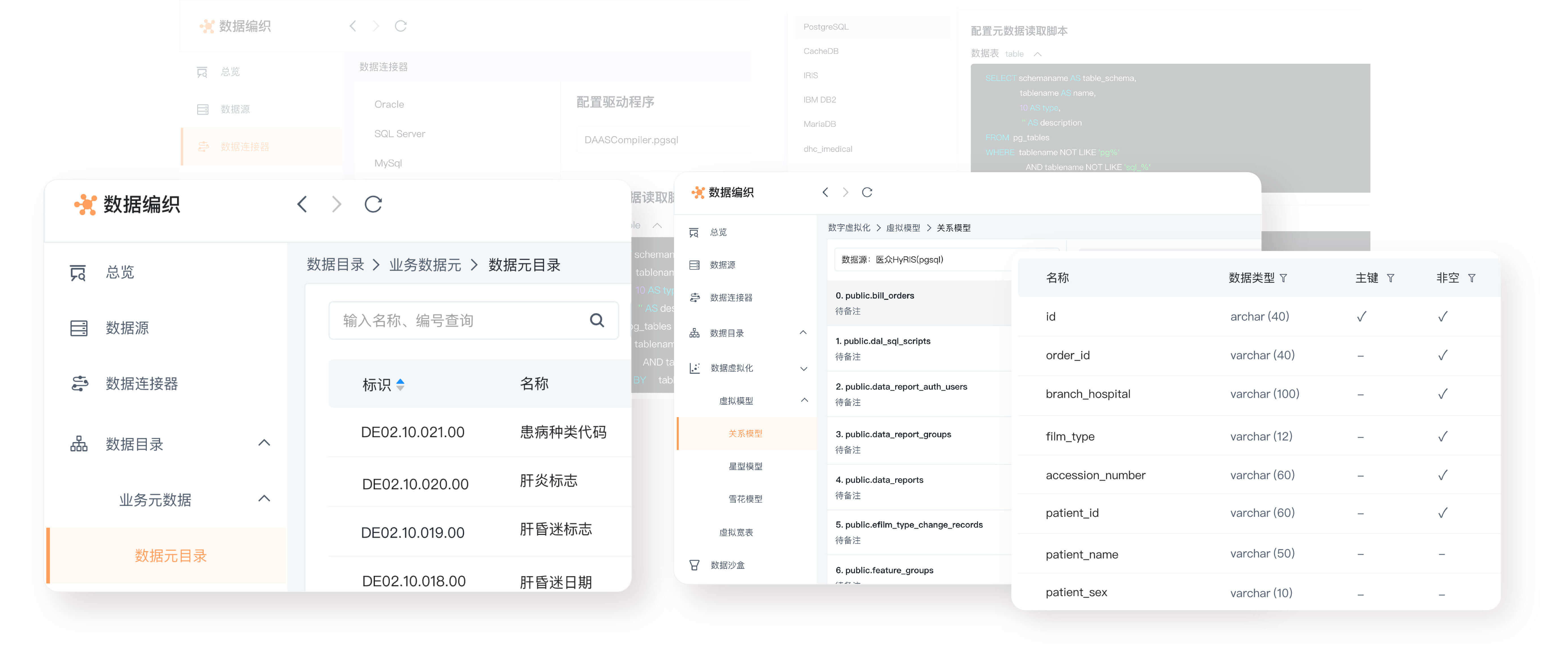Select IBM DB2 in background database list

[x=819, y=100]
